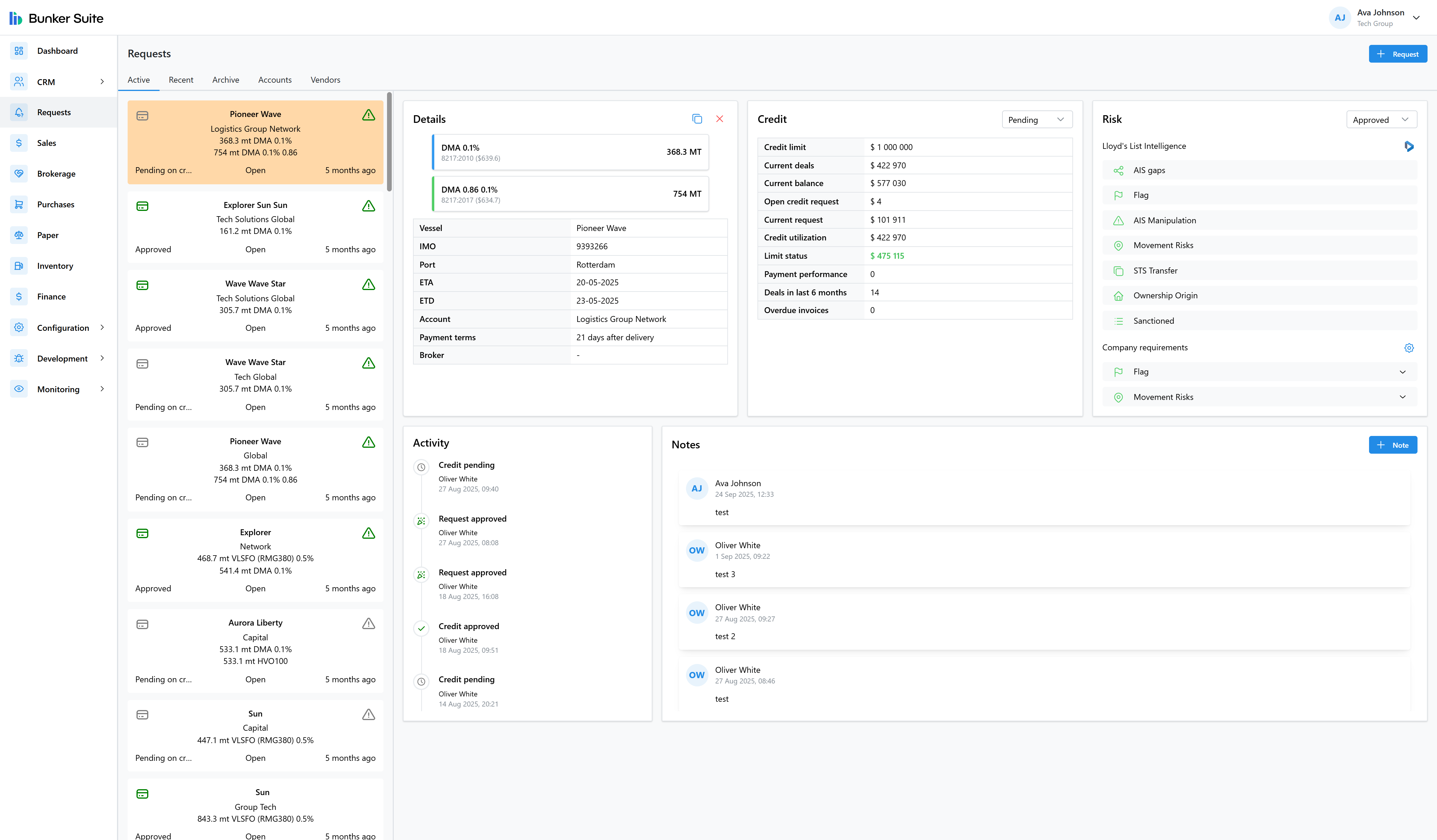Screen dimensions: 1437x840
Task: Open the Pending credit status dropdown
Action: point(1037,119)
